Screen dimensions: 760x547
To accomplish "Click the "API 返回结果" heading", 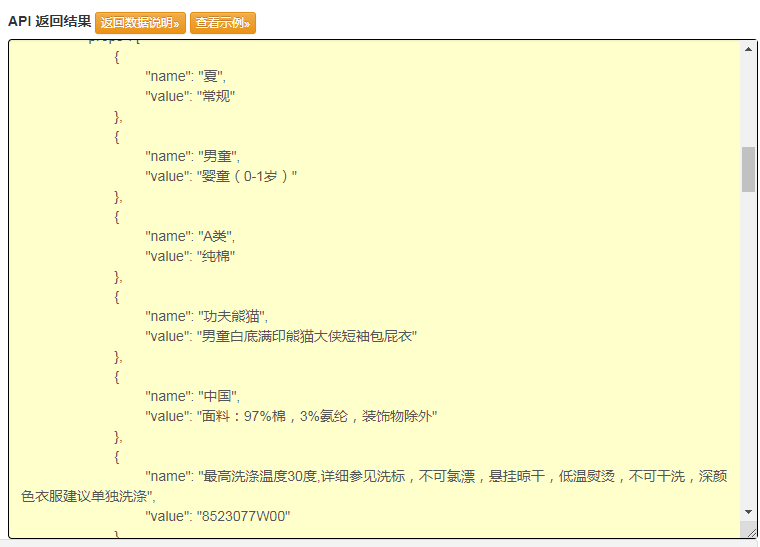I will click(x=49, y=21).
